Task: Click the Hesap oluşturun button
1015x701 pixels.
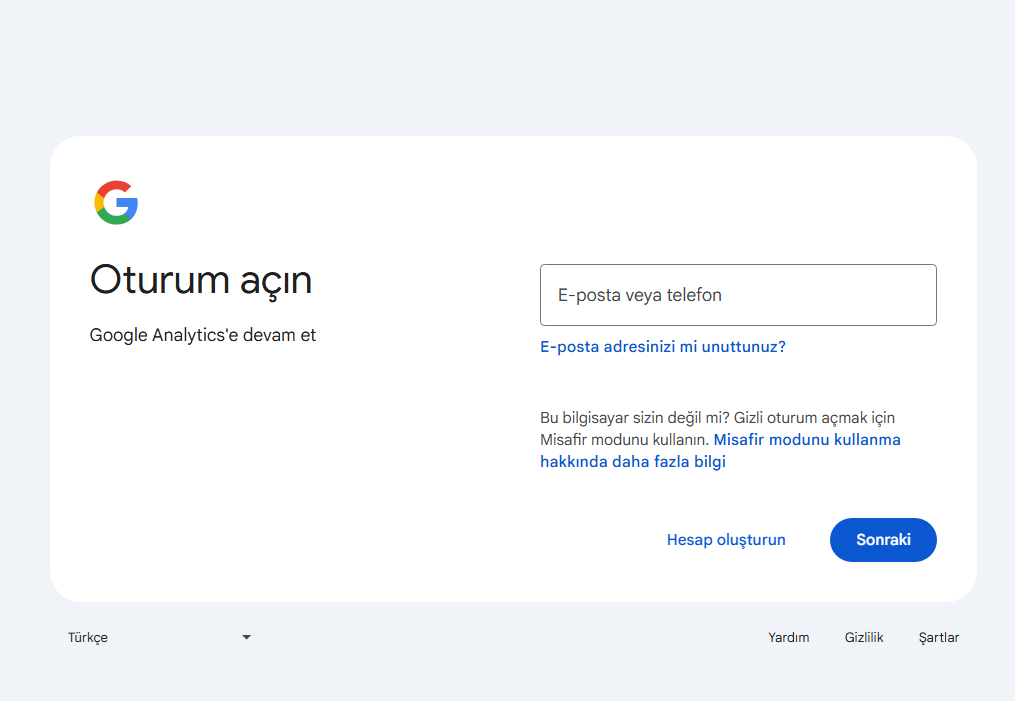Action: pyautogui.click(x=726, y=540)
